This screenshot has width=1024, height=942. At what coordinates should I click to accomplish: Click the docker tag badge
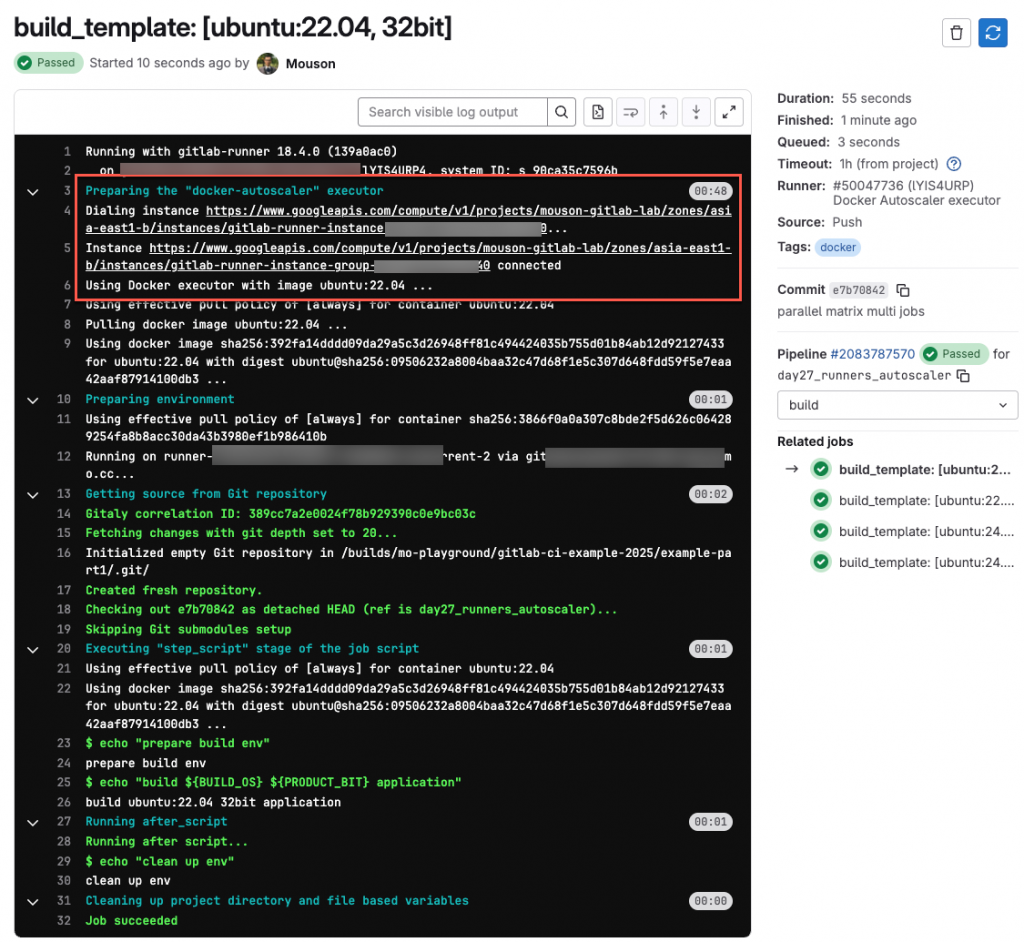[838, 248]
